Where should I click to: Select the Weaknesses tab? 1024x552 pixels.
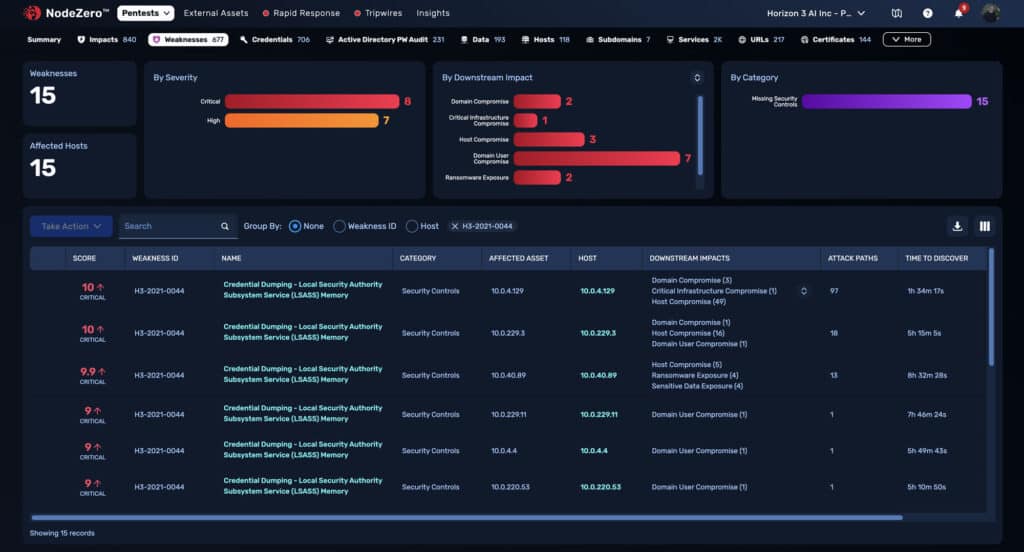pos(188,40)
